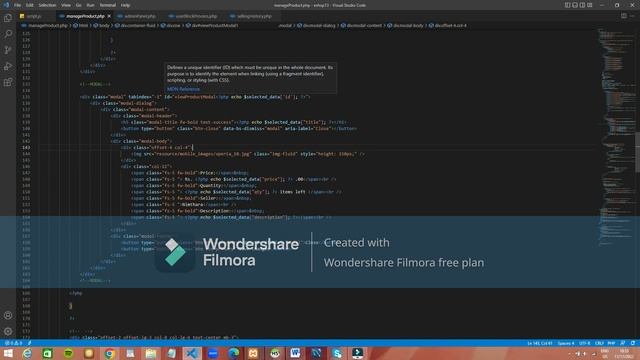Switch to the script.js tab
Image resolution: width=640 pixels, height=360 pixels.
[34, 16]
